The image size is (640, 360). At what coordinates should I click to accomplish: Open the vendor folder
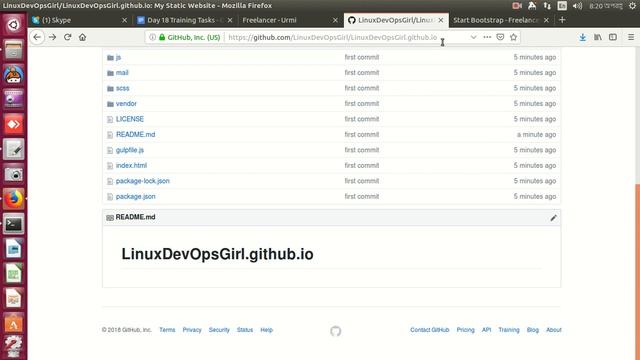126,104
